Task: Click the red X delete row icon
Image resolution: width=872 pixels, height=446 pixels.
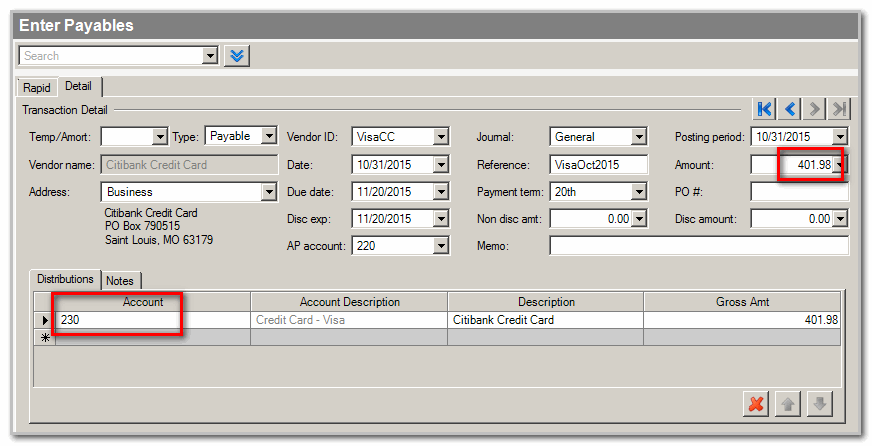Action: click(757, 404)
